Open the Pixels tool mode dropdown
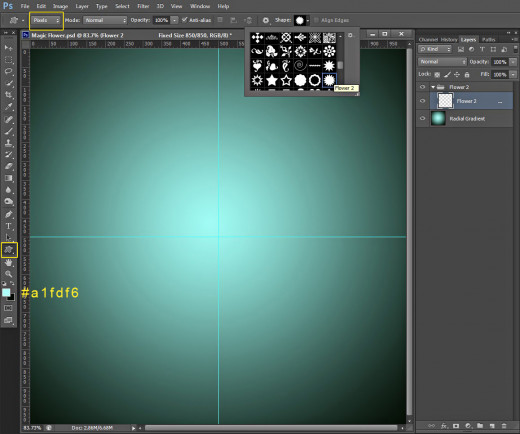 click(x=46, y=20)
